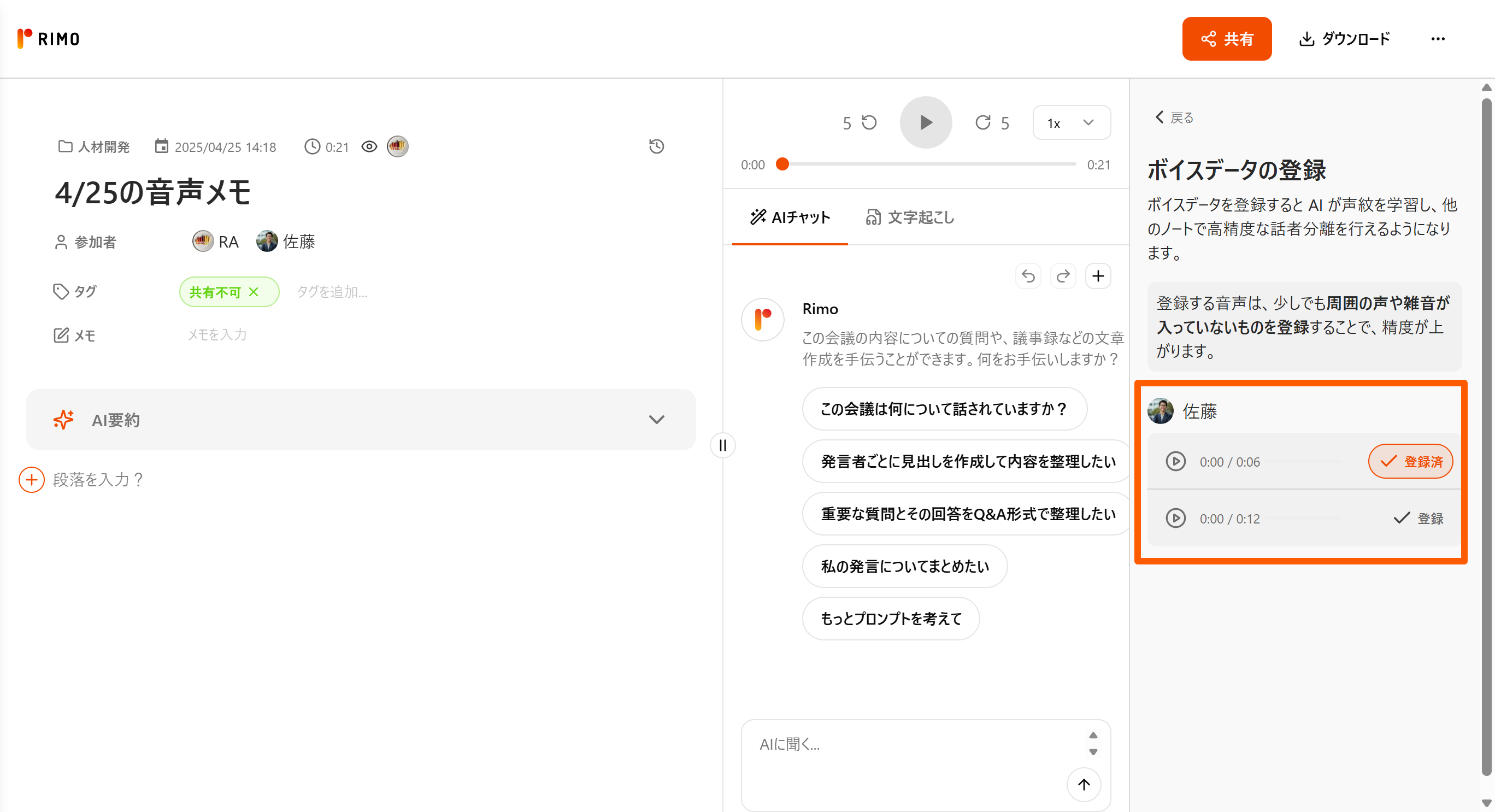The width and height of the screenshot is (1495, 812).
Task: Click the redo arrow in AI chat
Action: 1063,276
